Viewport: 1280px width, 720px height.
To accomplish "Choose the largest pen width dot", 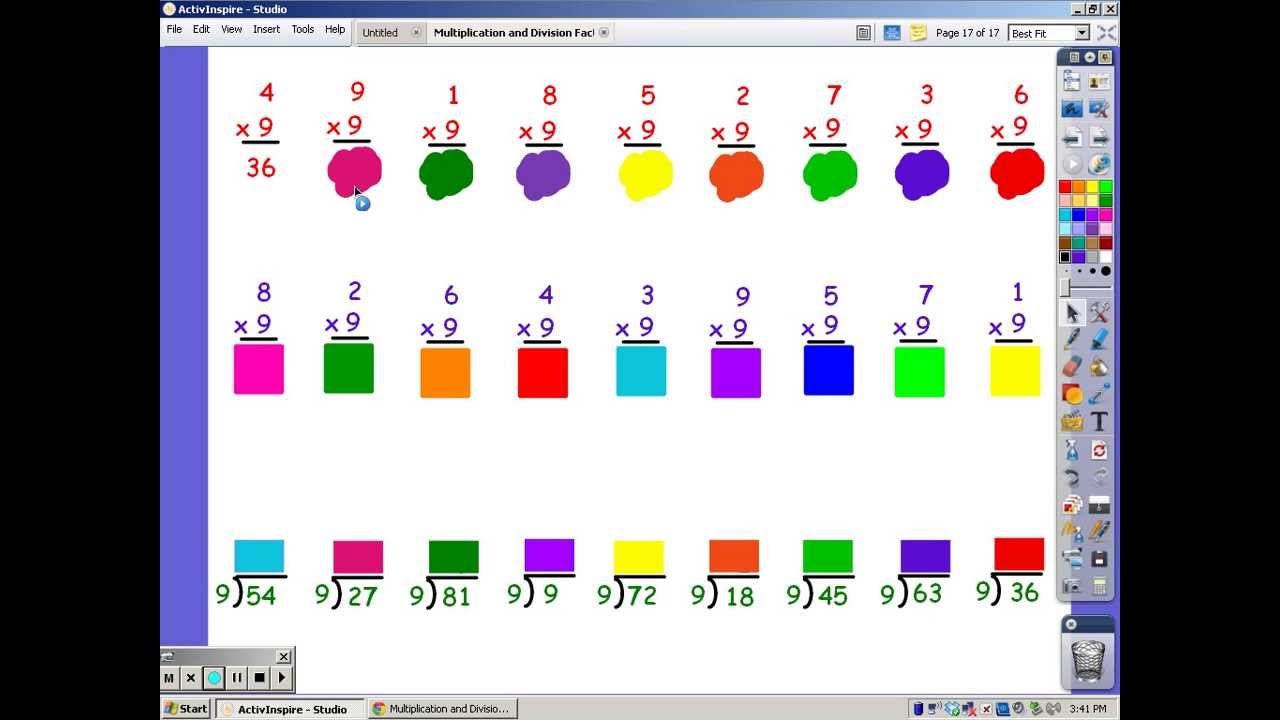I will tap(1105, 271).
